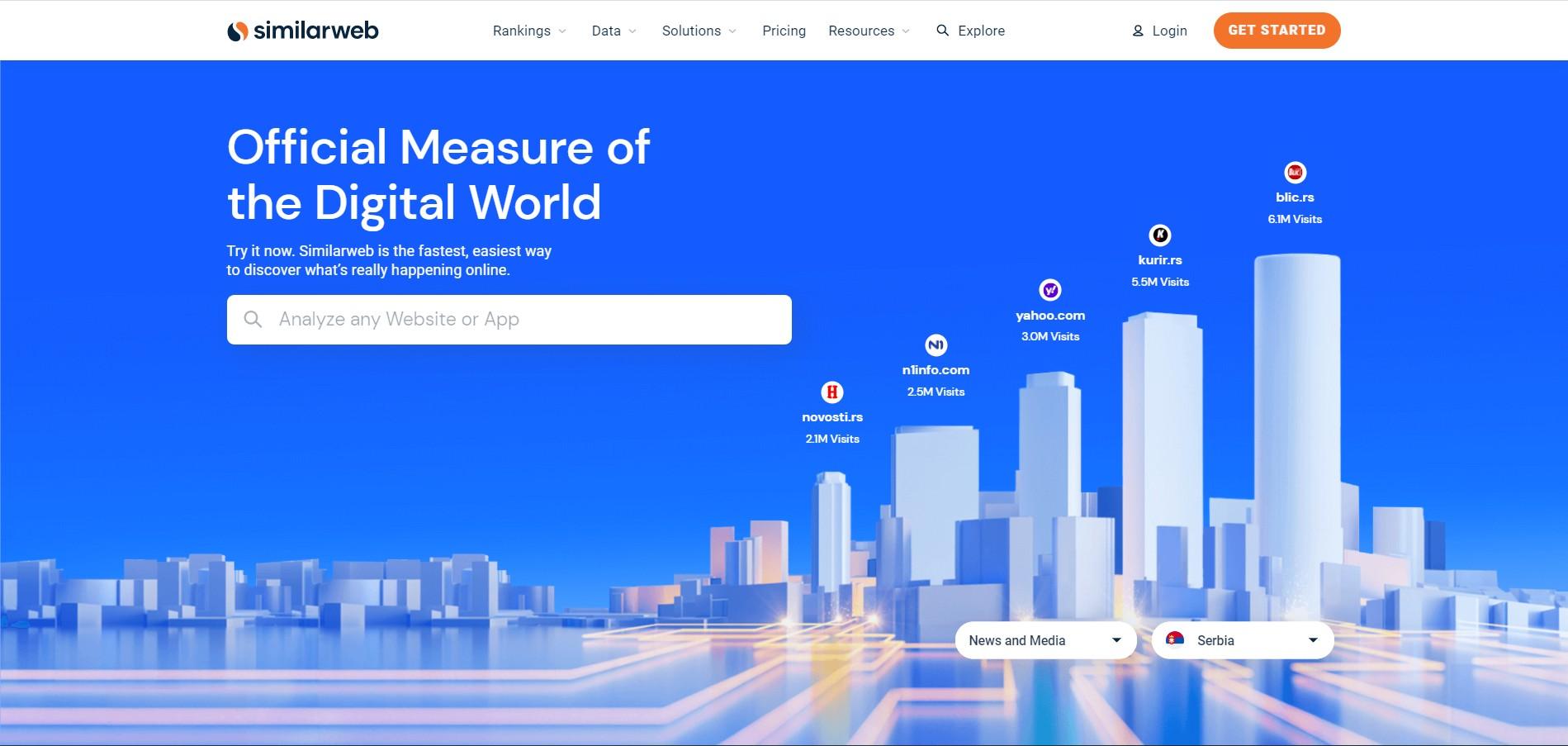The width and height of the screenshot is (1568, 746).
Task: Click the yahoo.com site icon
Action: pos(1049,290)
